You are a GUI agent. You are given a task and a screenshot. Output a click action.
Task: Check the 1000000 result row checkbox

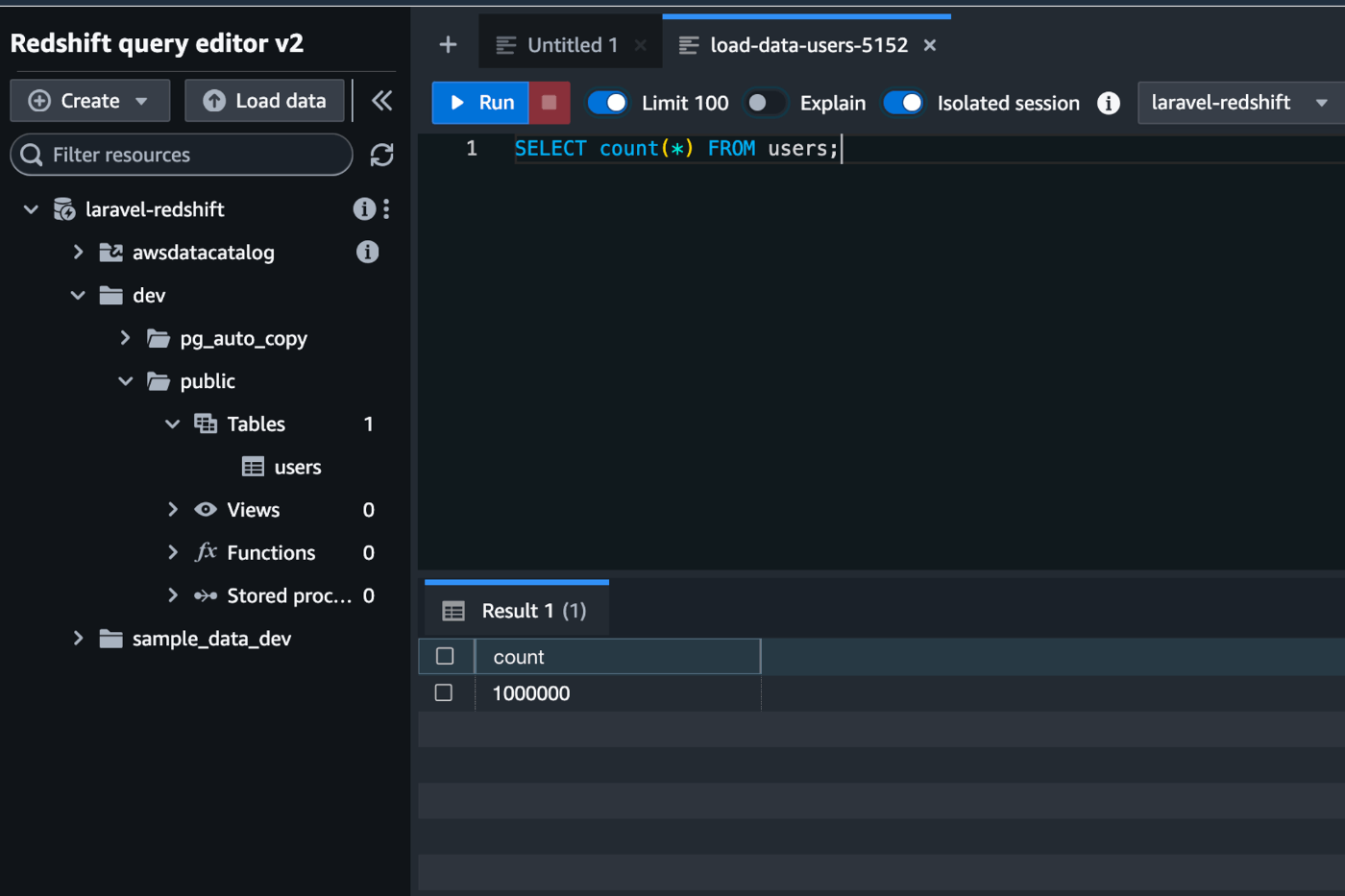(x=444, y=692)
